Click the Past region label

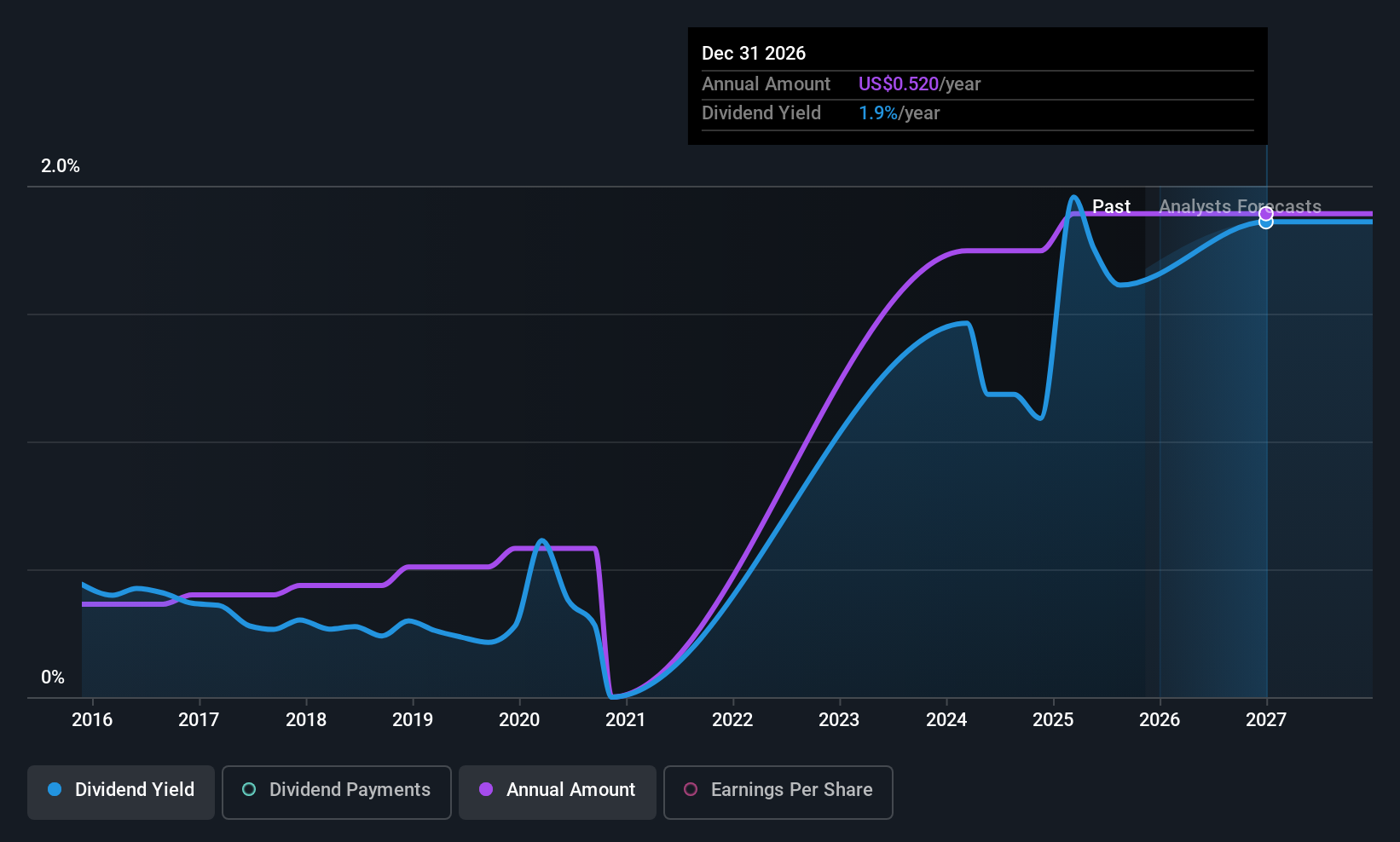pos(1111,206)
